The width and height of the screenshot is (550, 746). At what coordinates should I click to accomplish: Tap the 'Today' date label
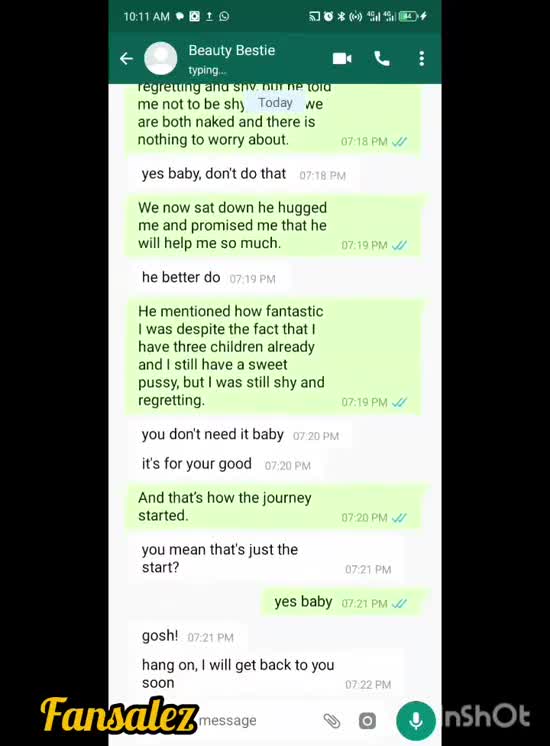pyautogui.click(x=275, y=103)
